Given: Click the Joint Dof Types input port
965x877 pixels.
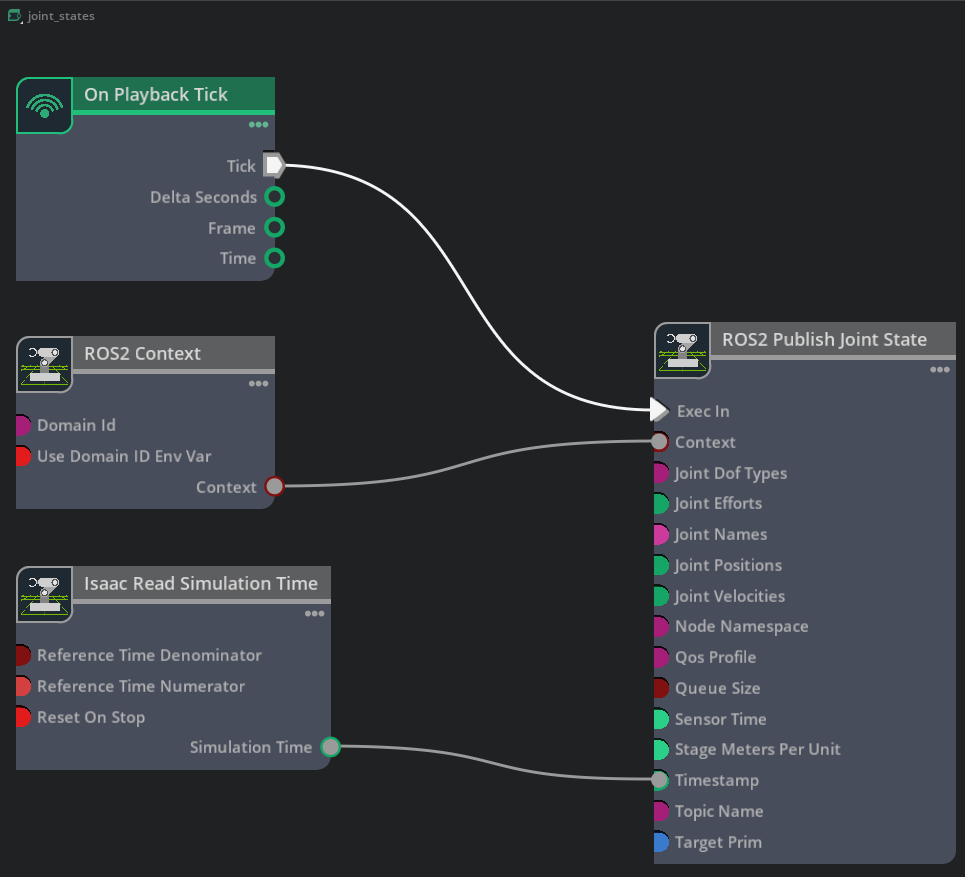Looking at the screenshot, I should pos(661,473).
